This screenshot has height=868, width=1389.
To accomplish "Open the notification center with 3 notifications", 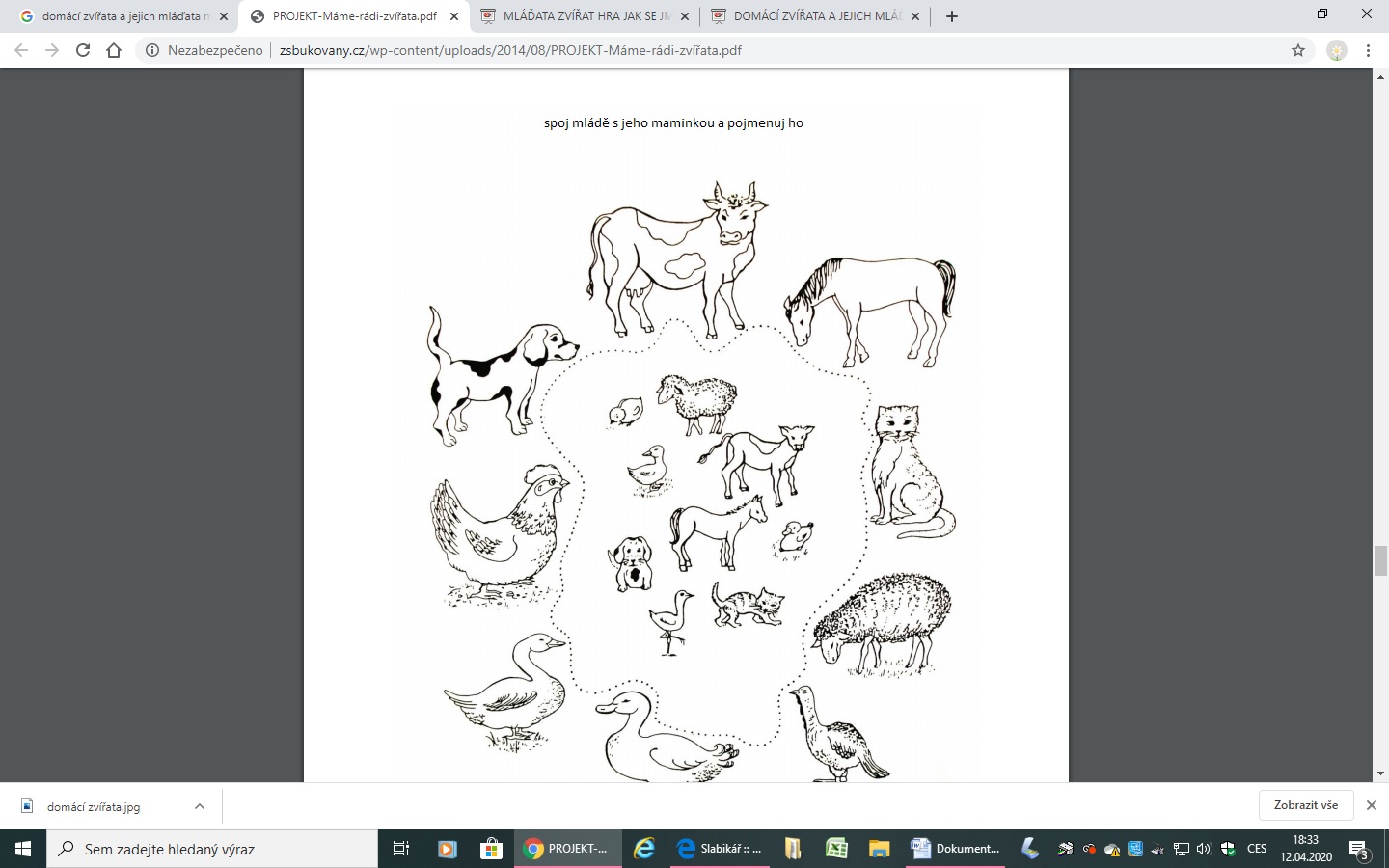I will pyautogui.click(x=1359, y=849).
